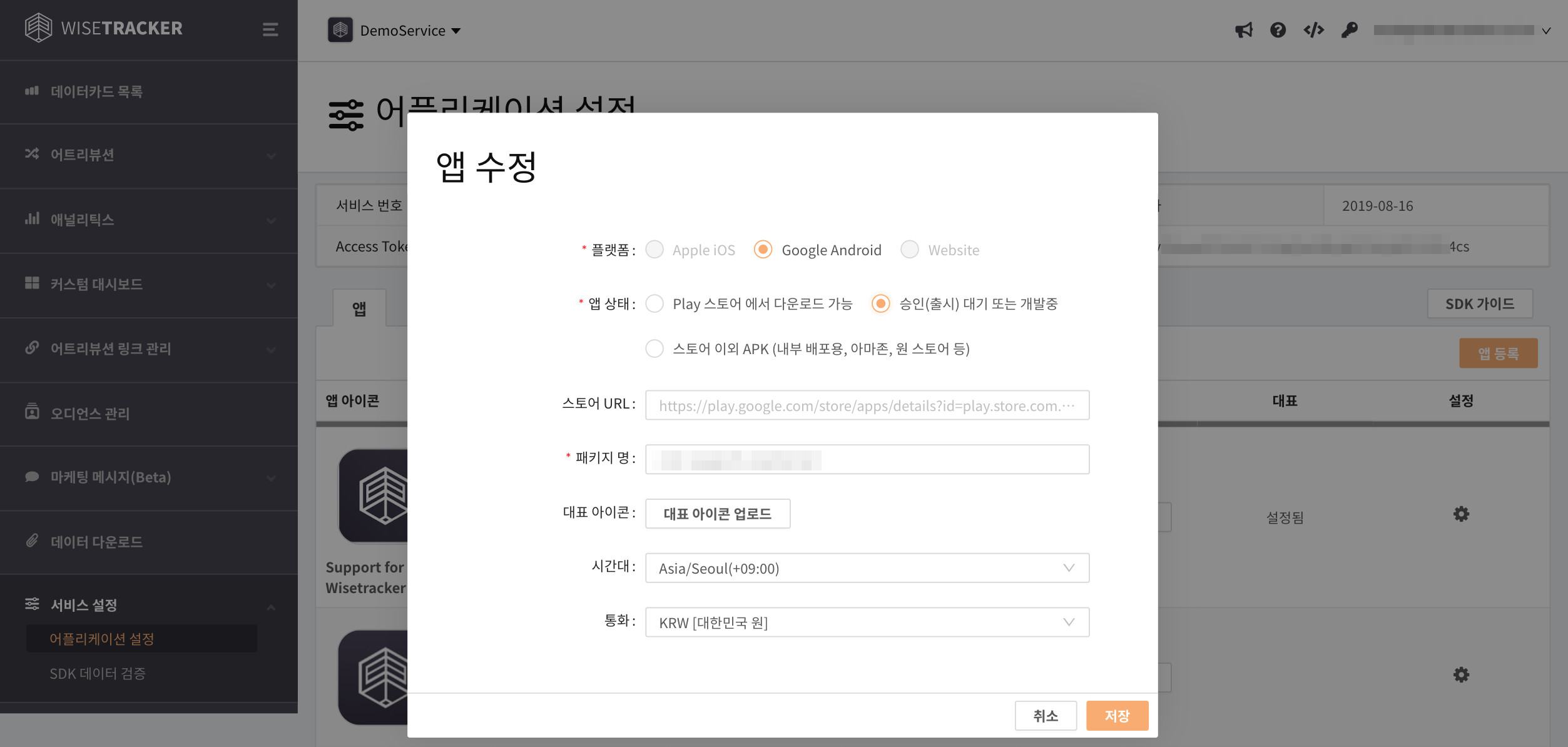Click the code brackets SDK icon

(1313, 30)
